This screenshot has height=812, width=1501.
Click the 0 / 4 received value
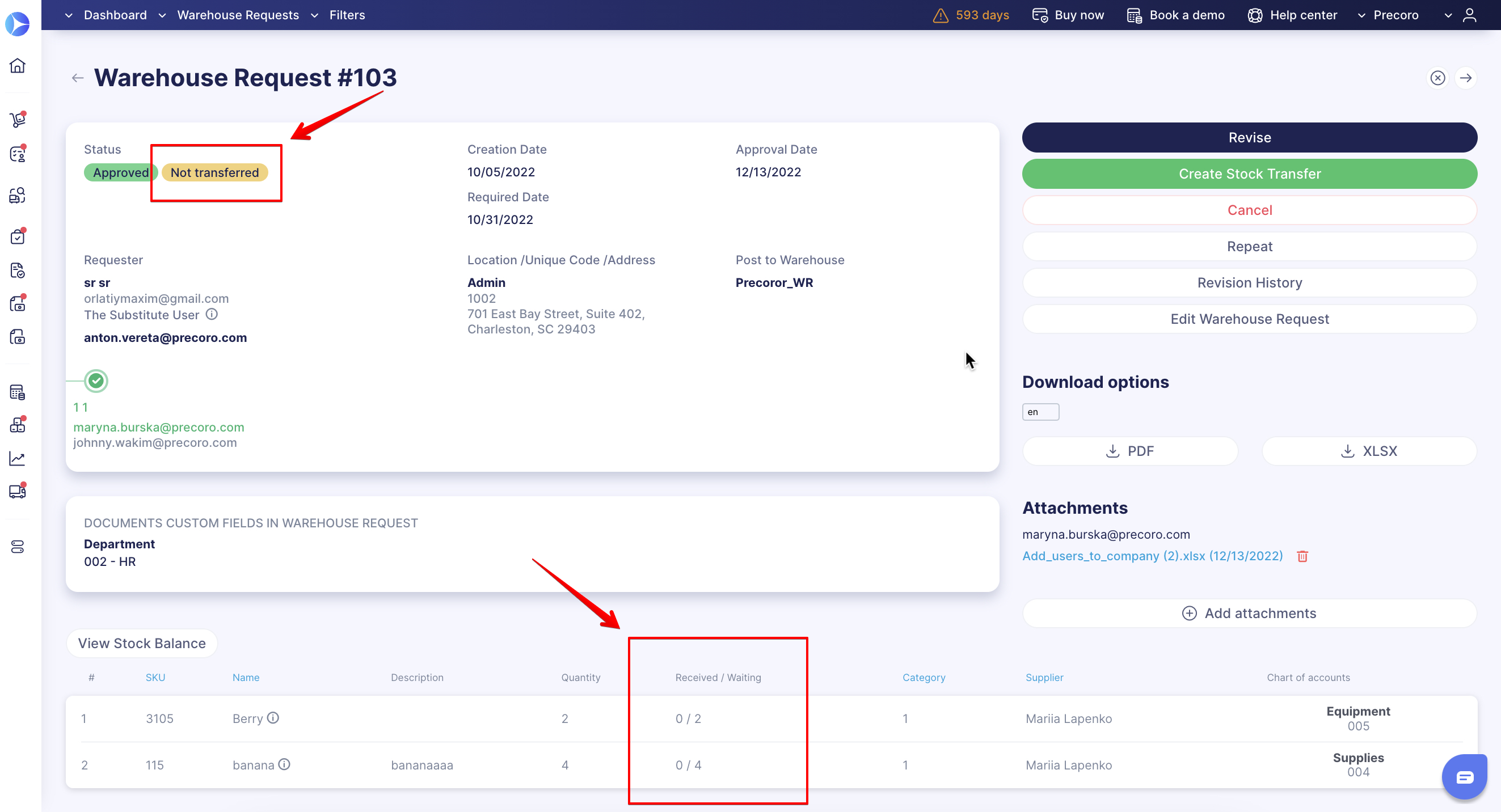pos(688,765)
